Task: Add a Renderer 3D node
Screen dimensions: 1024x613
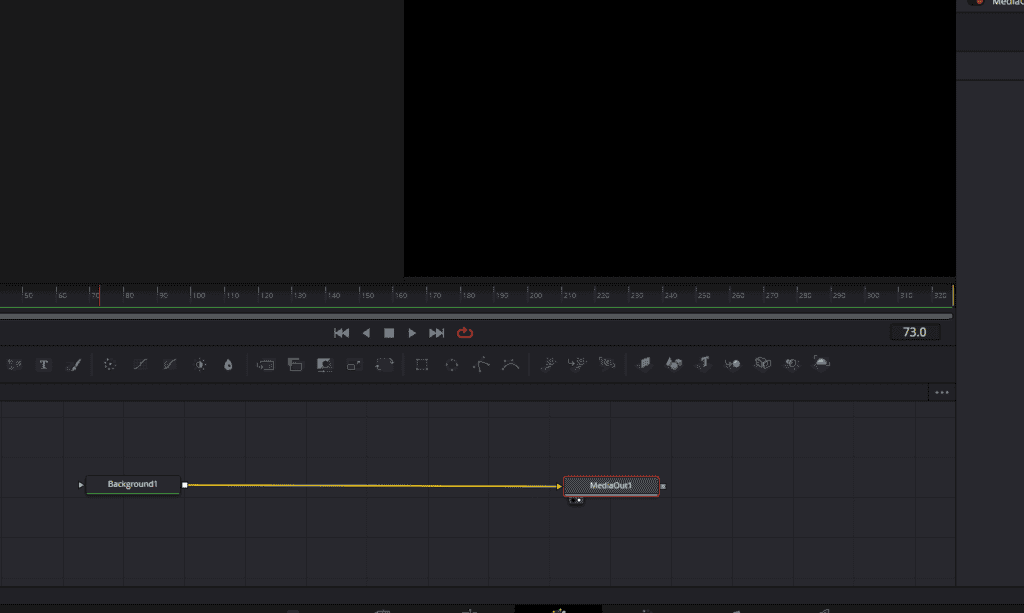Action: pos(822,362)
